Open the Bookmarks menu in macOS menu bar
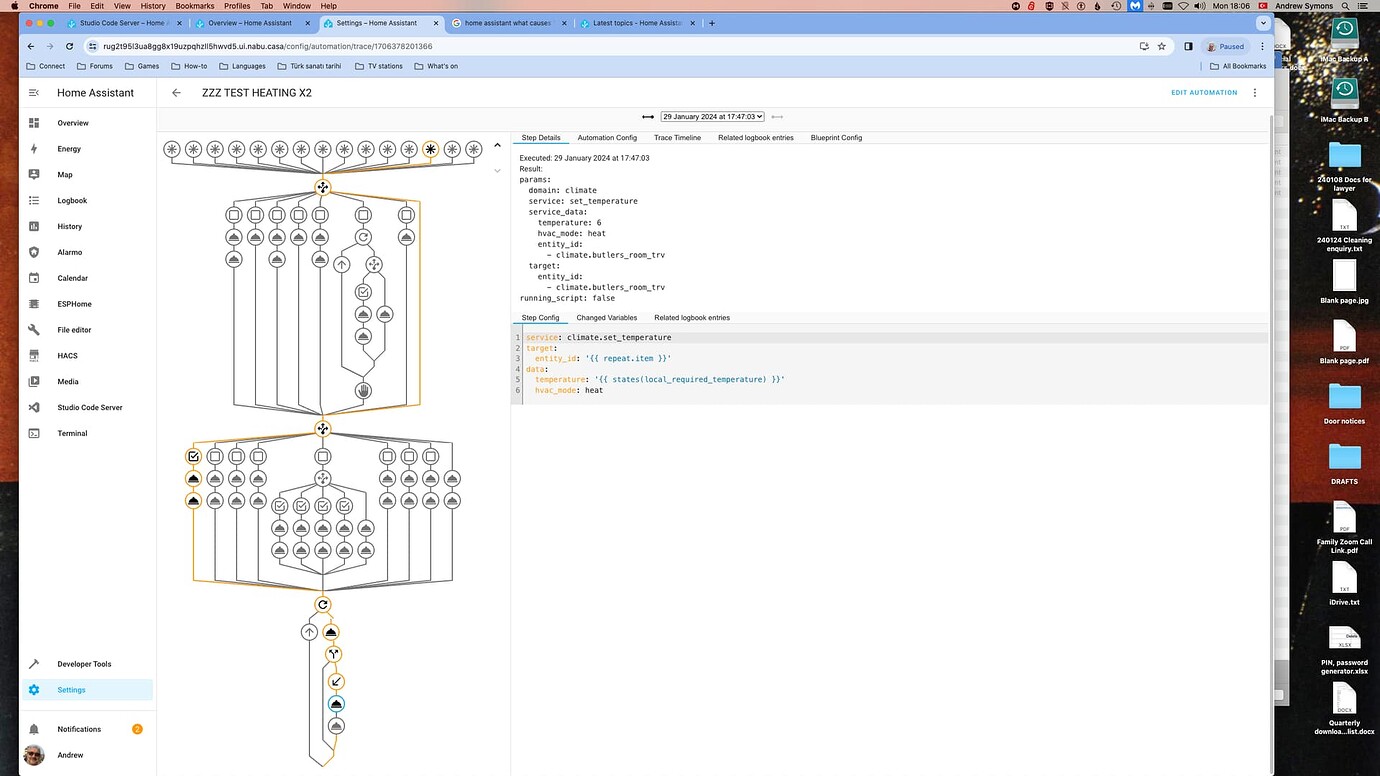Screen dimensions: 1380x776 [194, 6]
